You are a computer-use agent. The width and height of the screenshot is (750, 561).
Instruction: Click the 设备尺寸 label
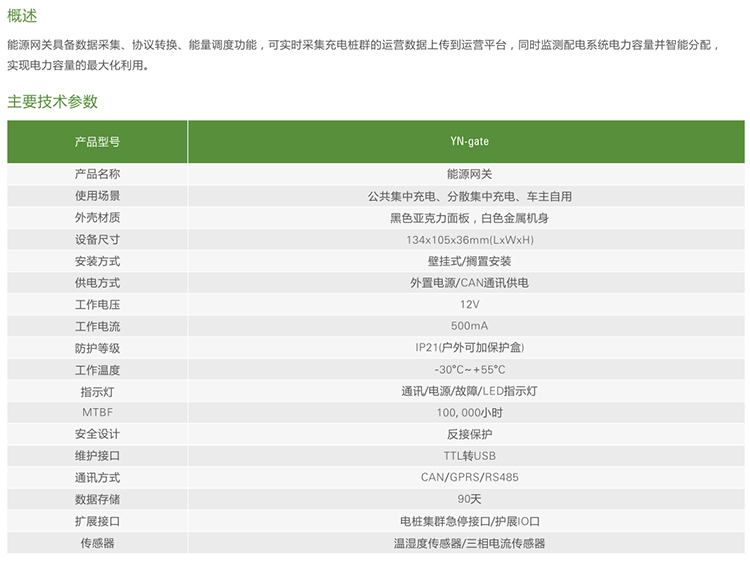pyautogui.click(x=97, y=240)
